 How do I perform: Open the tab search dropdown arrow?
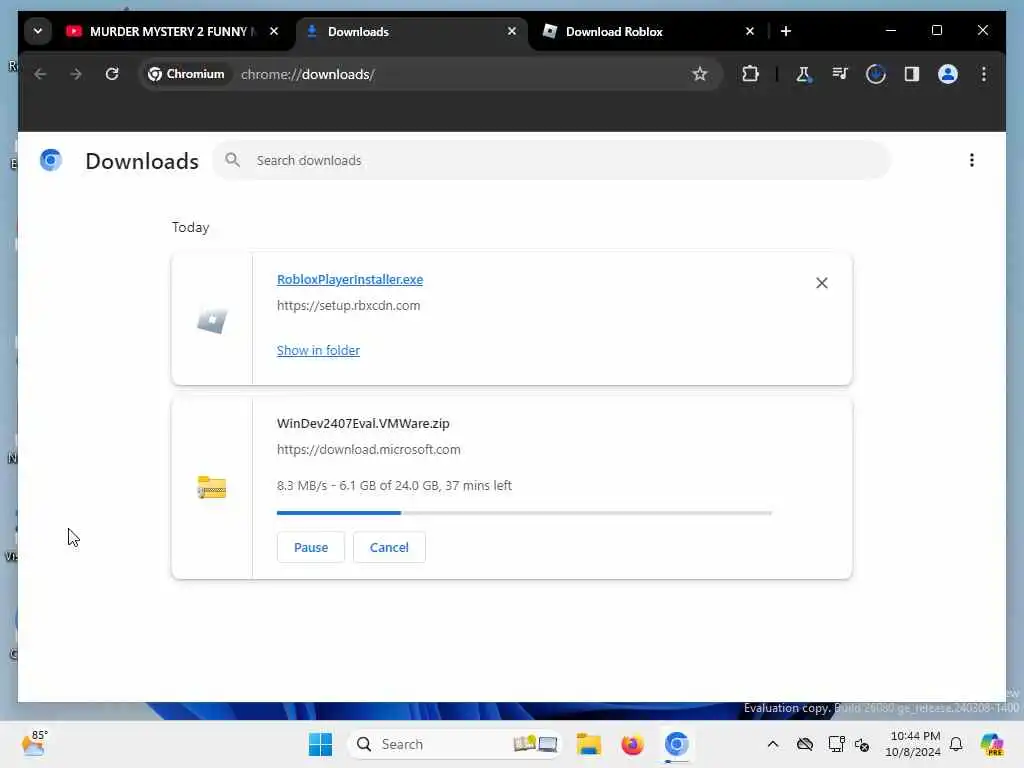38,31
